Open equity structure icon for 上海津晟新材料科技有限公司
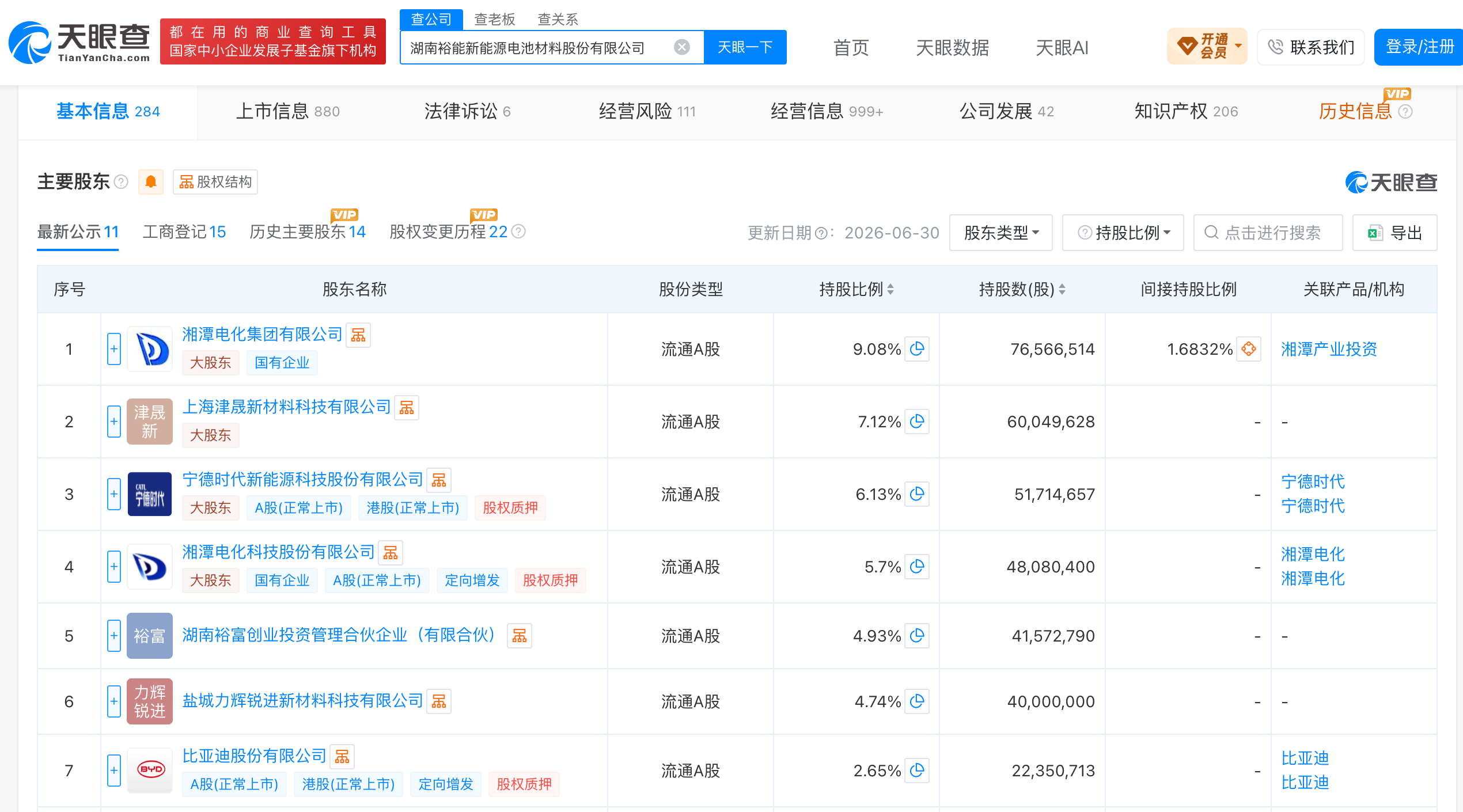Viewport: 1463px width, 812px height. [407, 408]
